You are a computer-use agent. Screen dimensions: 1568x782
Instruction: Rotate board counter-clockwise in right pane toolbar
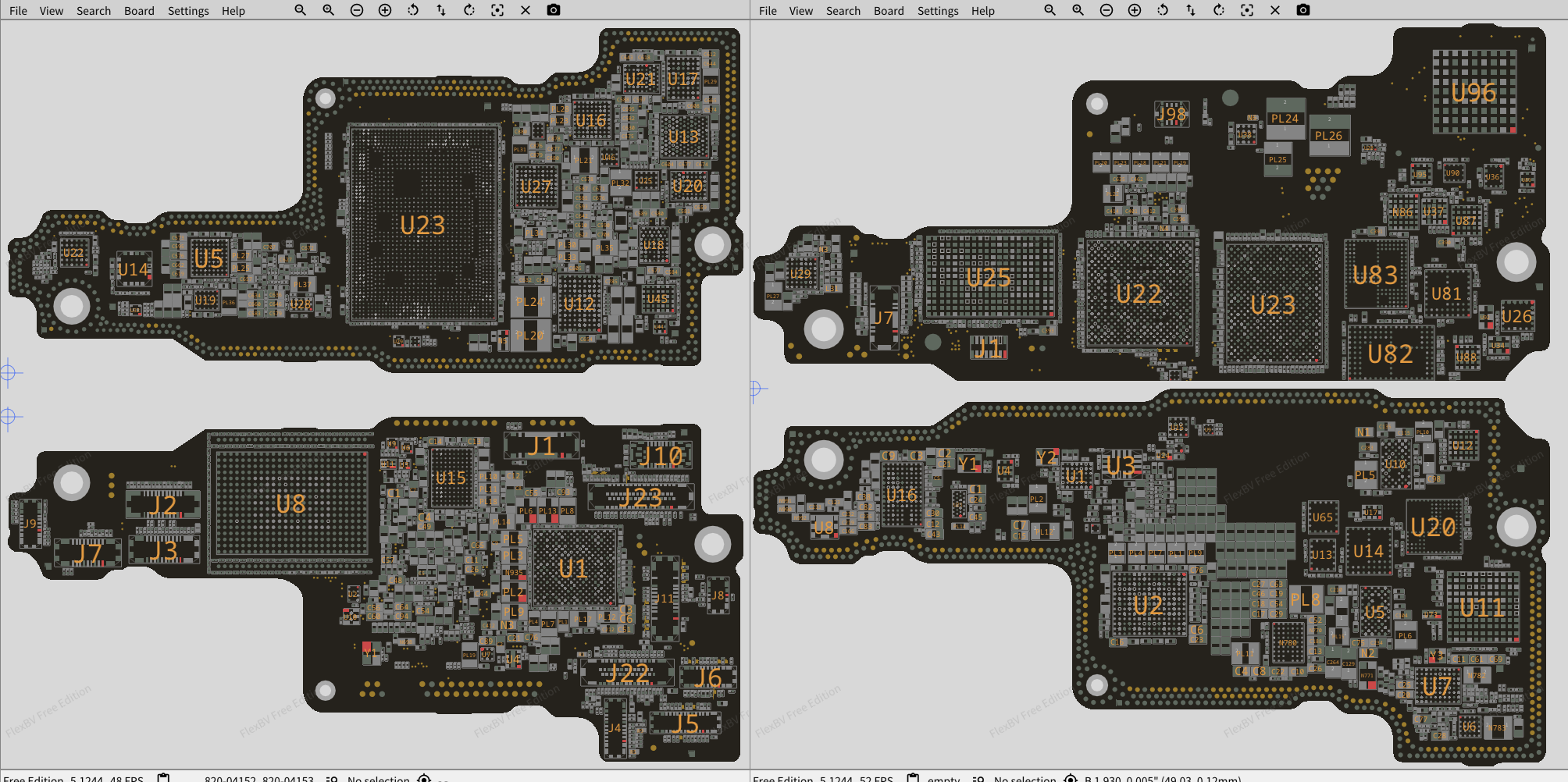point(1163,10)
